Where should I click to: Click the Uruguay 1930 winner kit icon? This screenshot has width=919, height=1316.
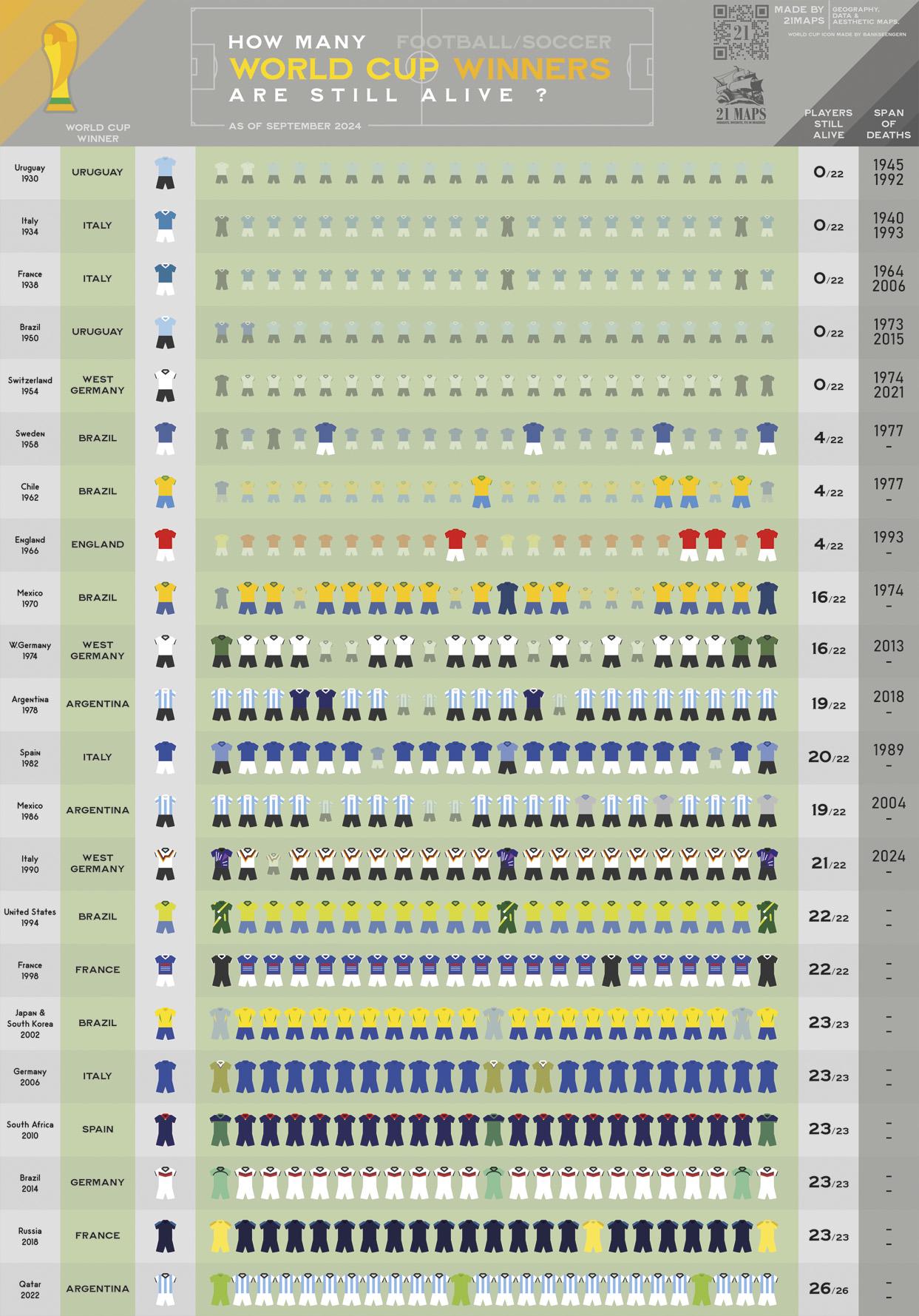click(x=166, y=172)
